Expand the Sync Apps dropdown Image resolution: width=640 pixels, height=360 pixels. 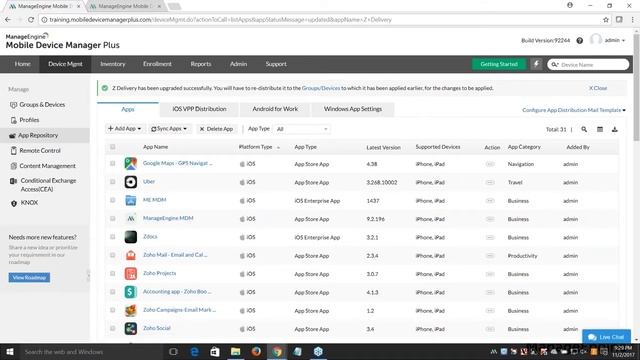pyautogui.click(x=169, y=129)
